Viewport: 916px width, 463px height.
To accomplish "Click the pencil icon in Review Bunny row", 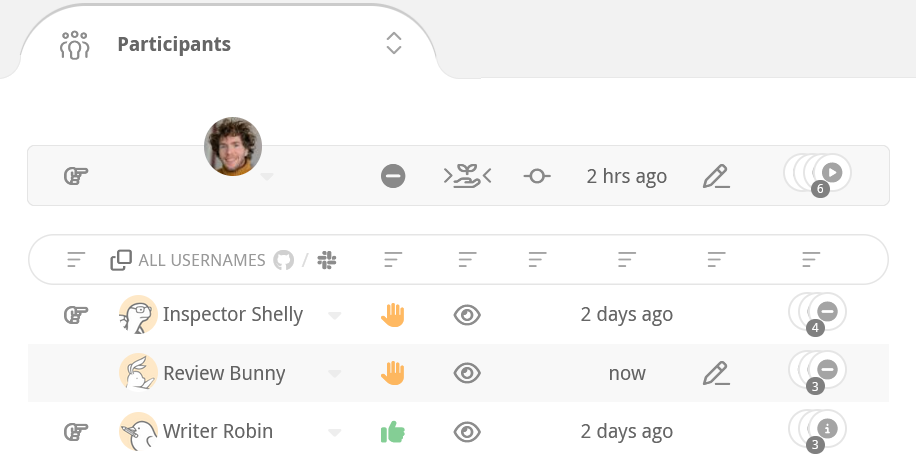I will coord(716,373).
